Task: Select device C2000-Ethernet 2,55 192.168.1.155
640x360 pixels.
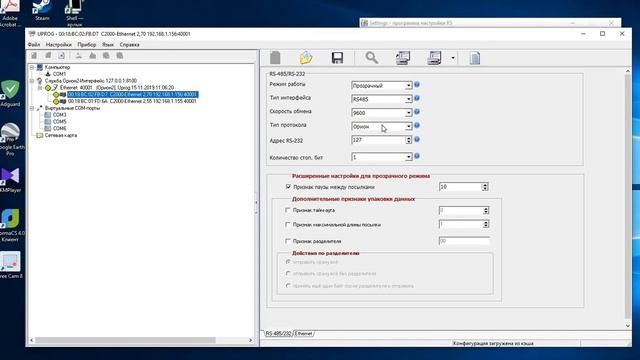Action: point(132,101)
